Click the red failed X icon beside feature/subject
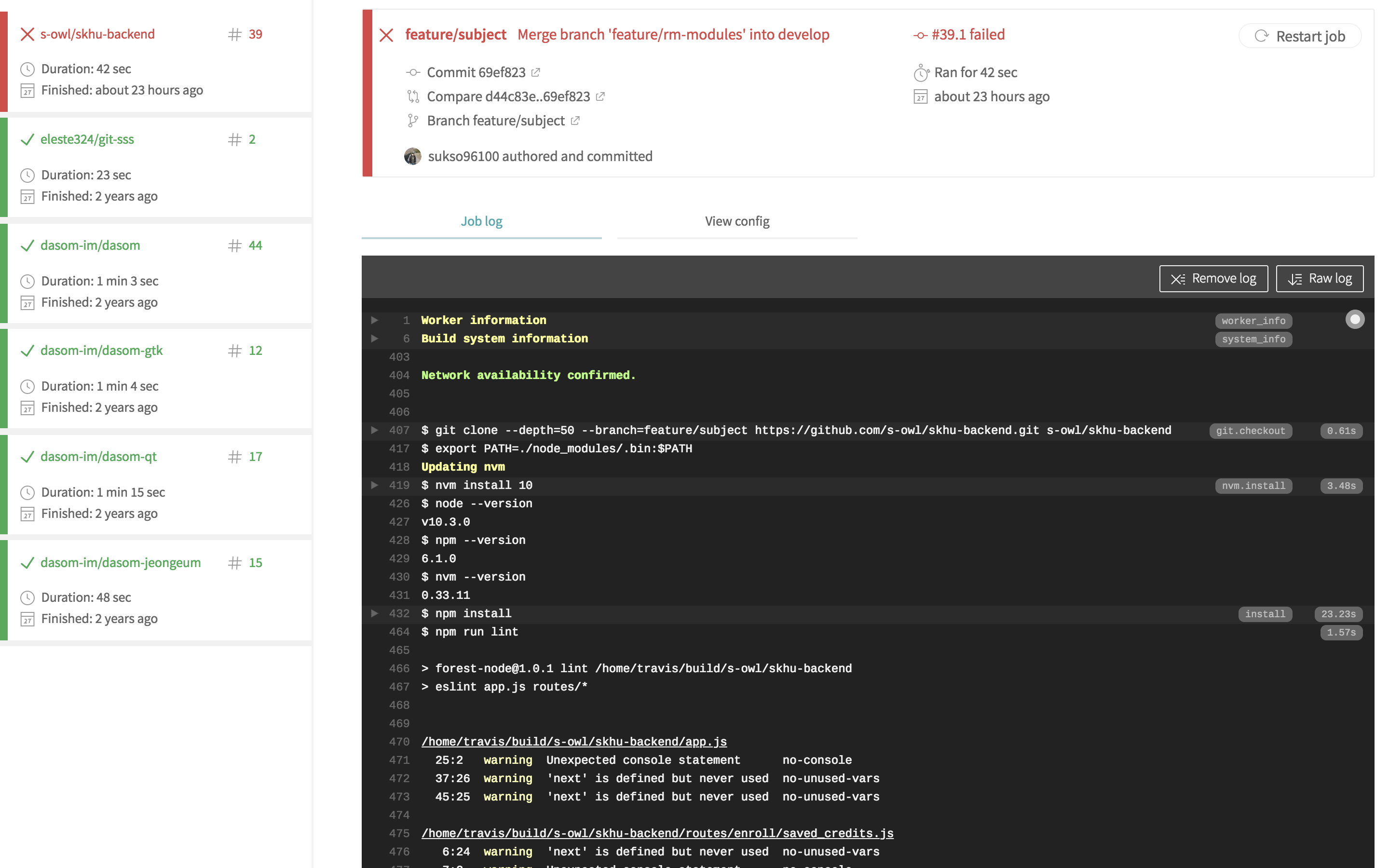This screenshot has width=1389, height=868. (x=386, y=35)
